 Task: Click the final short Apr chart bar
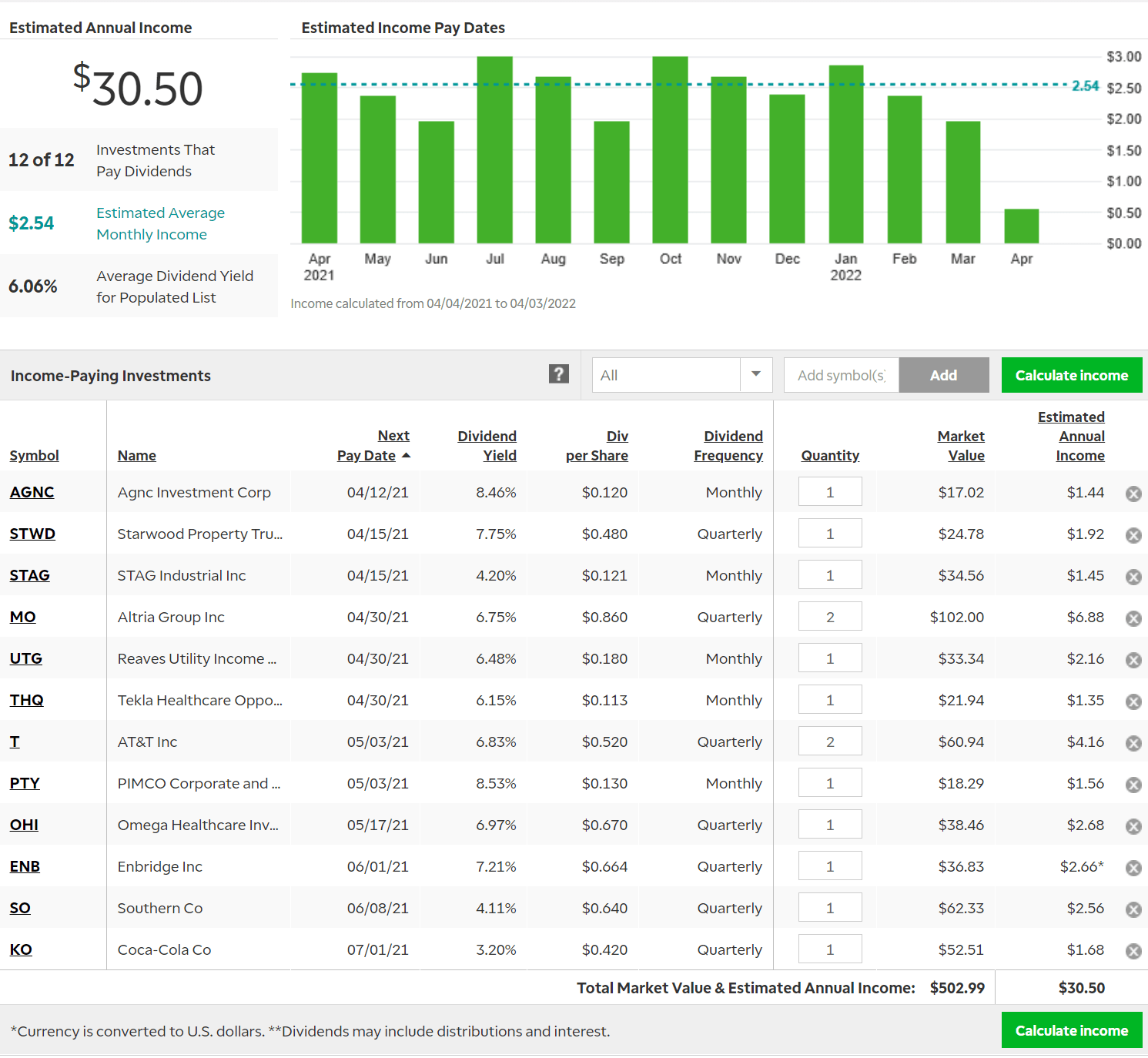(1022, 226)
